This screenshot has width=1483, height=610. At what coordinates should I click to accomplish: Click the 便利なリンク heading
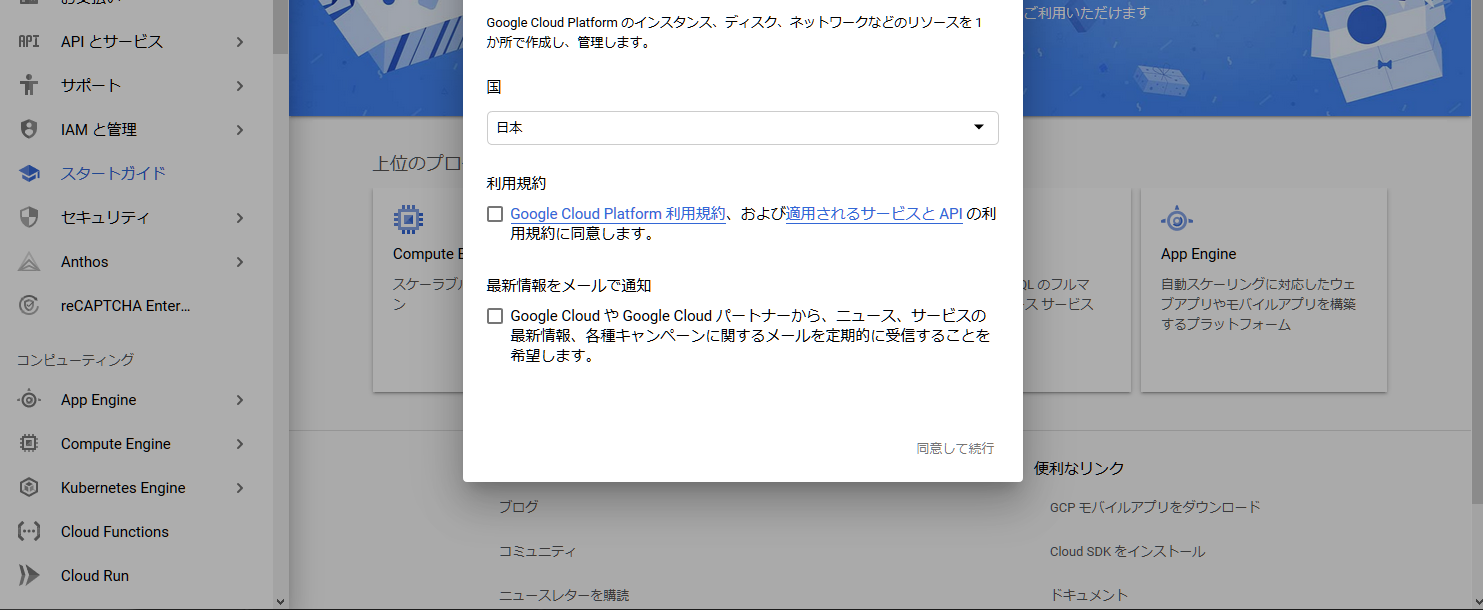click(1079, 468)
